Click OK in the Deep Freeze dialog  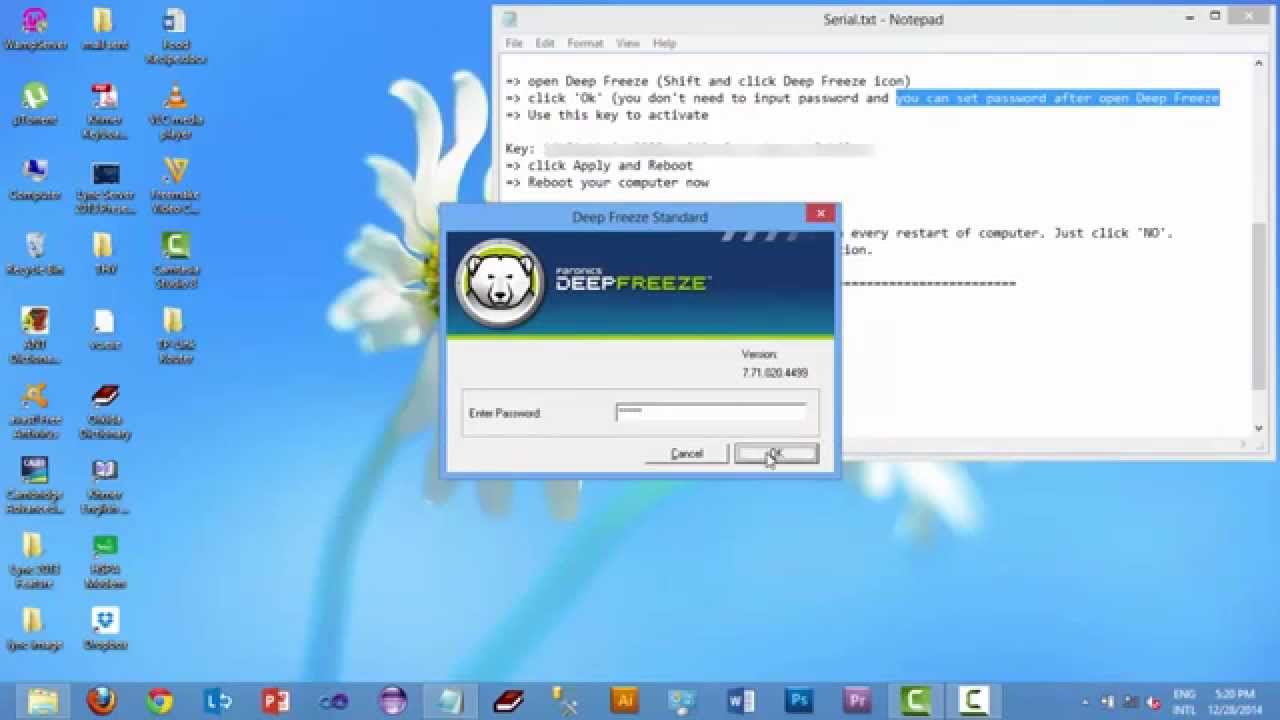tap(777, 454)
